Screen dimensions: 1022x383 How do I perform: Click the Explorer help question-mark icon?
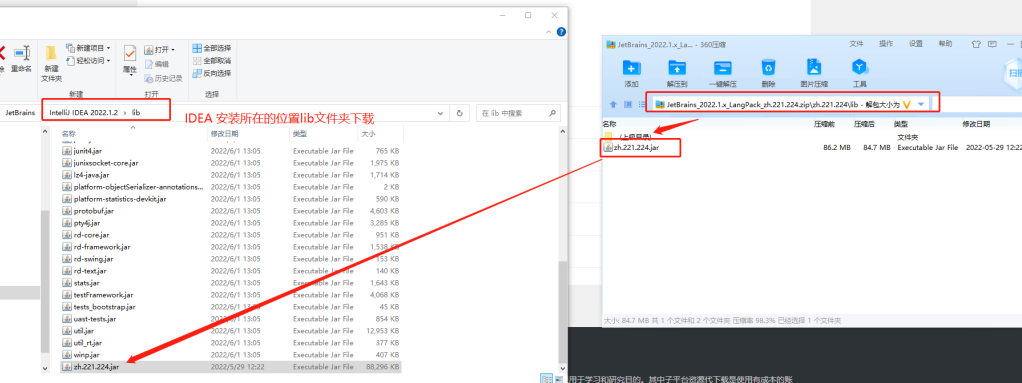(561, 31)
